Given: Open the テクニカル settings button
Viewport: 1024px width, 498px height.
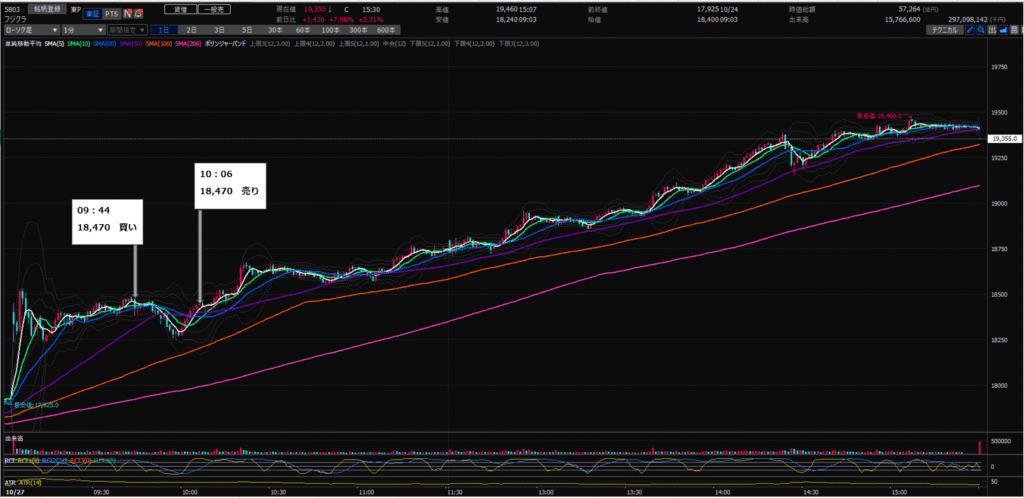Looking at the screenshot, I should coord(943,31).
